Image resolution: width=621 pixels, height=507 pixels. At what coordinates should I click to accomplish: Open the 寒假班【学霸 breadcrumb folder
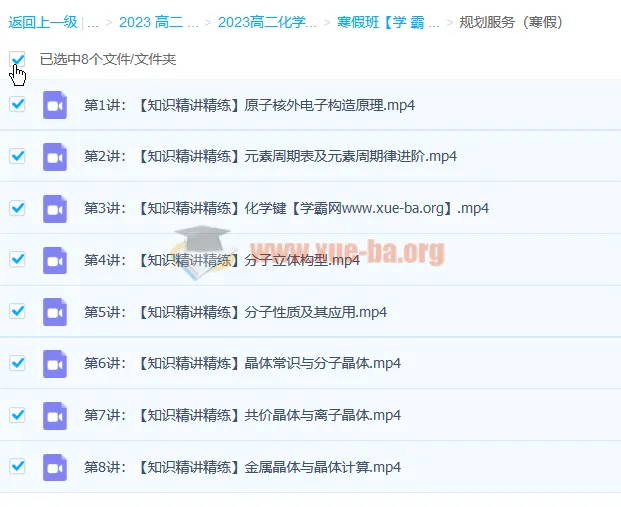387,22
